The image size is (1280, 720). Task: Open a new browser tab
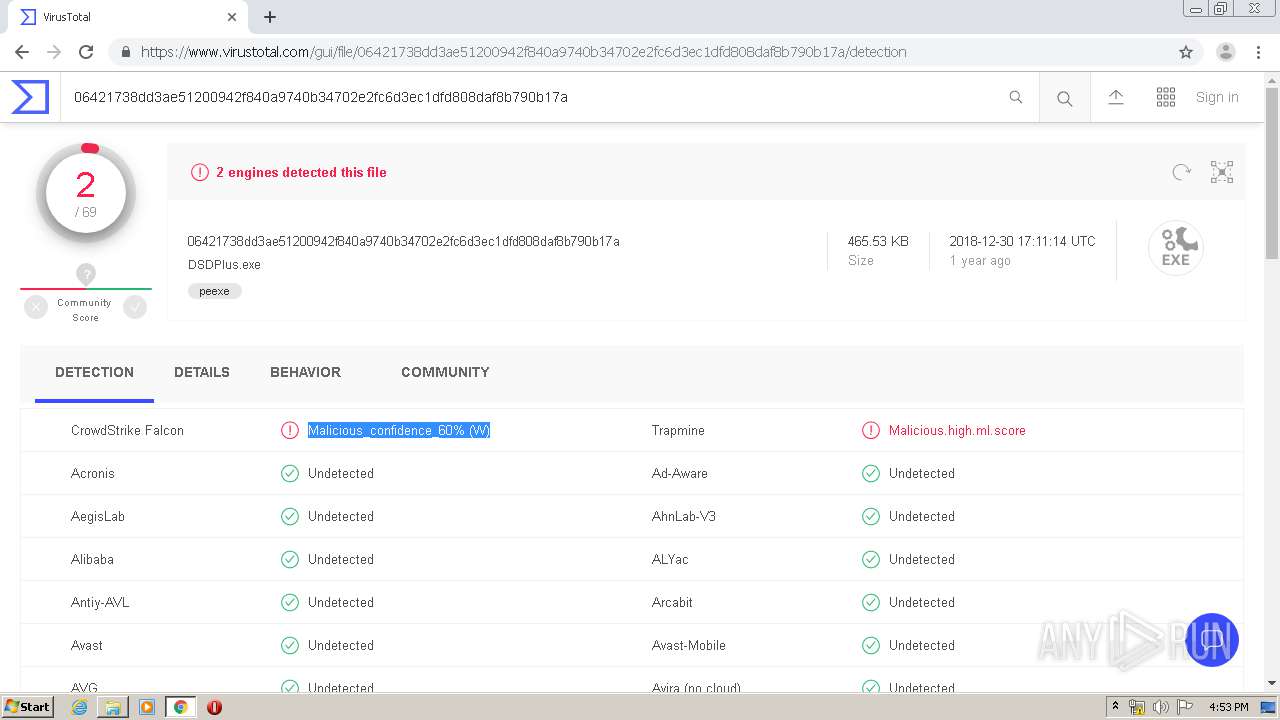click(x=270, y=17)
